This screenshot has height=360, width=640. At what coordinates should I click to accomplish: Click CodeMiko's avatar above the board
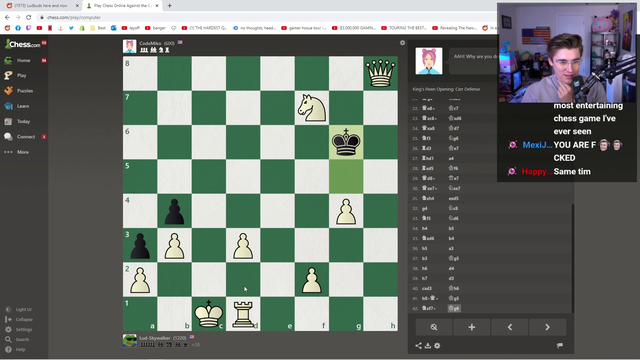[129, 46]
